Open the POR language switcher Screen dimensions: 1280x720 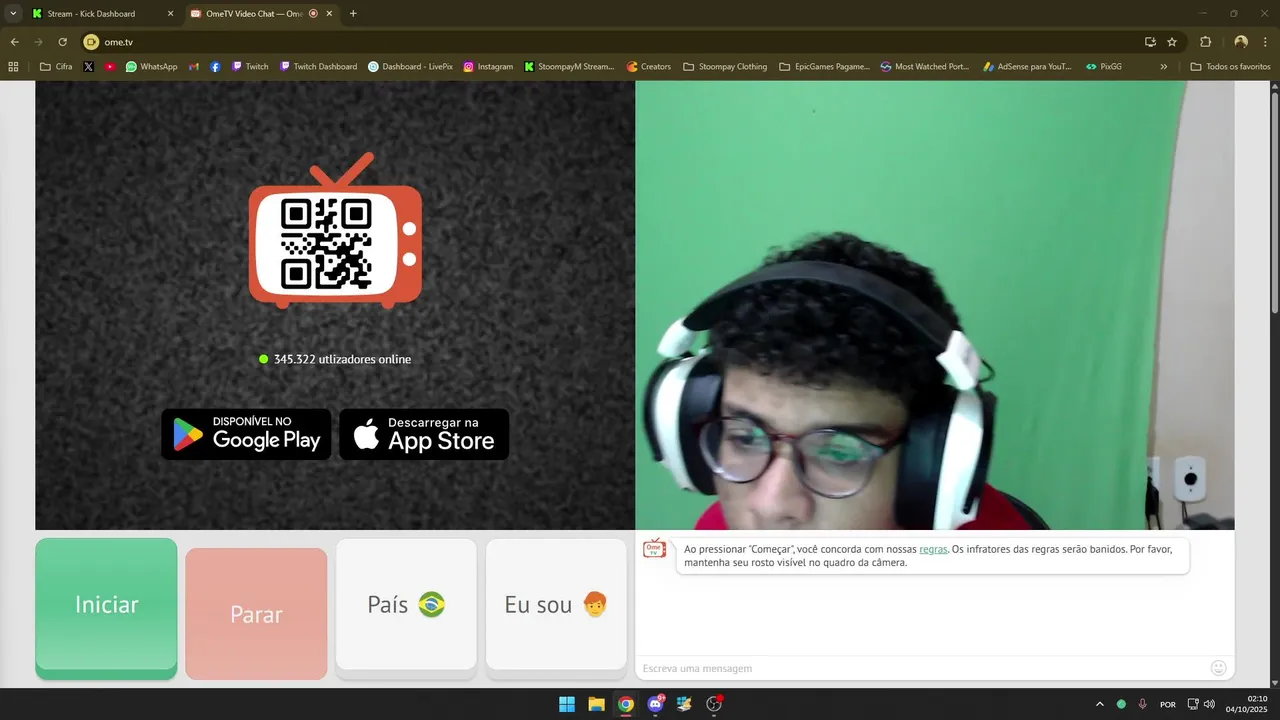click(x=1168, y=704)
